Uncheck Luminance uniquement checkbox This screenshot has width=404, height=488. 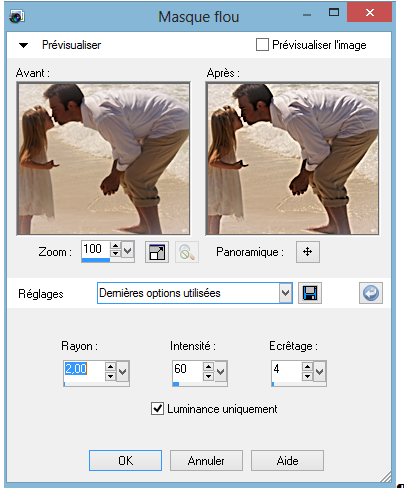point(157,409)
